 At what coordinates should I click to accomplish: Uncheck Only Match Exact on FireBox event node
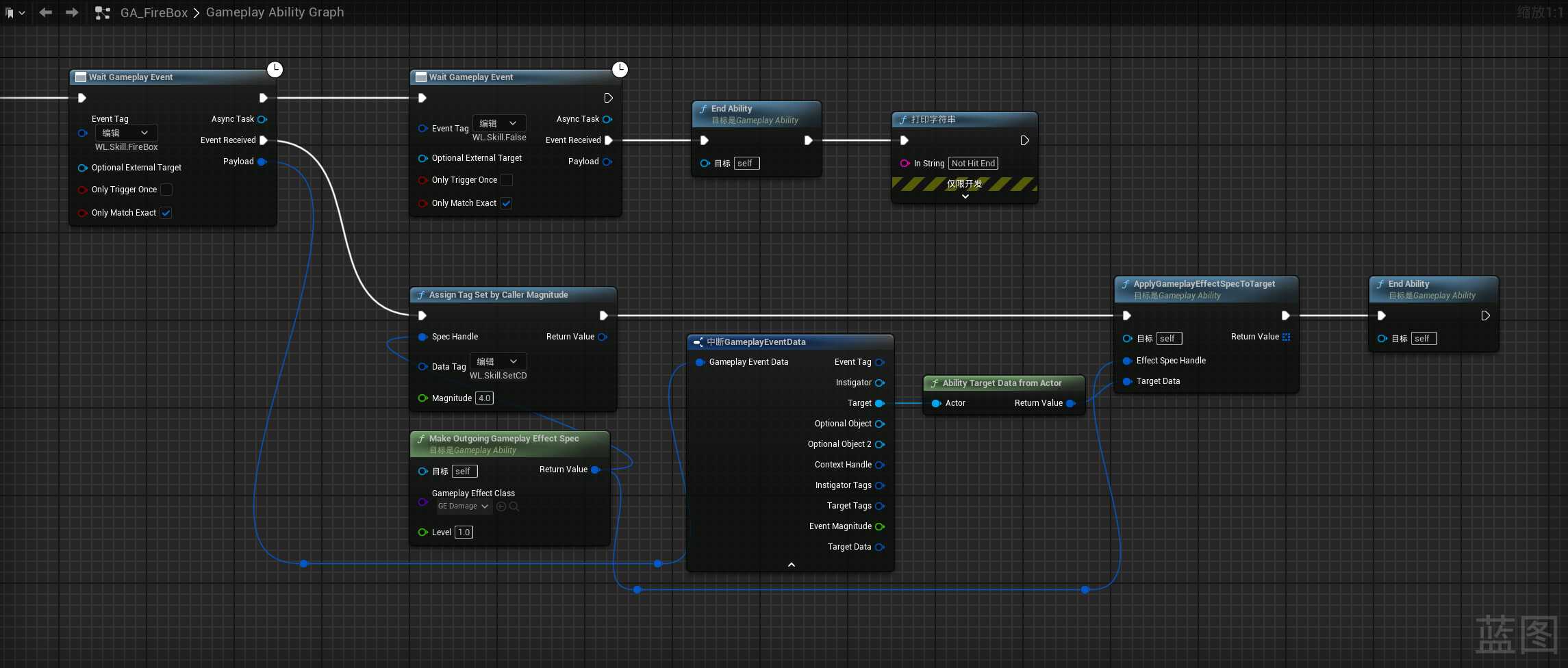tap(166, 213)
